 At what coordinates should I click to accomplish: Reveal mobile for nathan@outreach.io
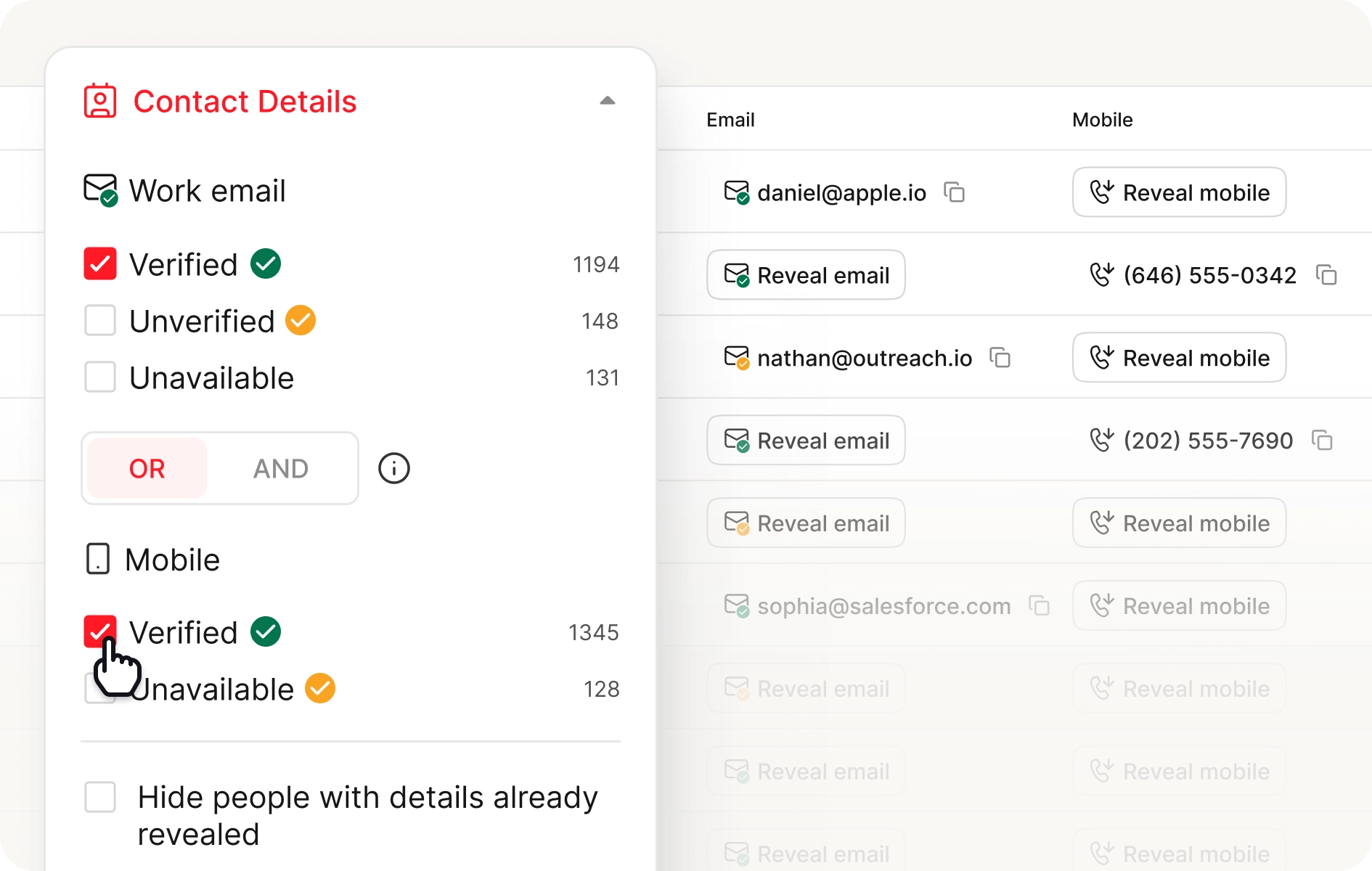tap(1179, 358)
